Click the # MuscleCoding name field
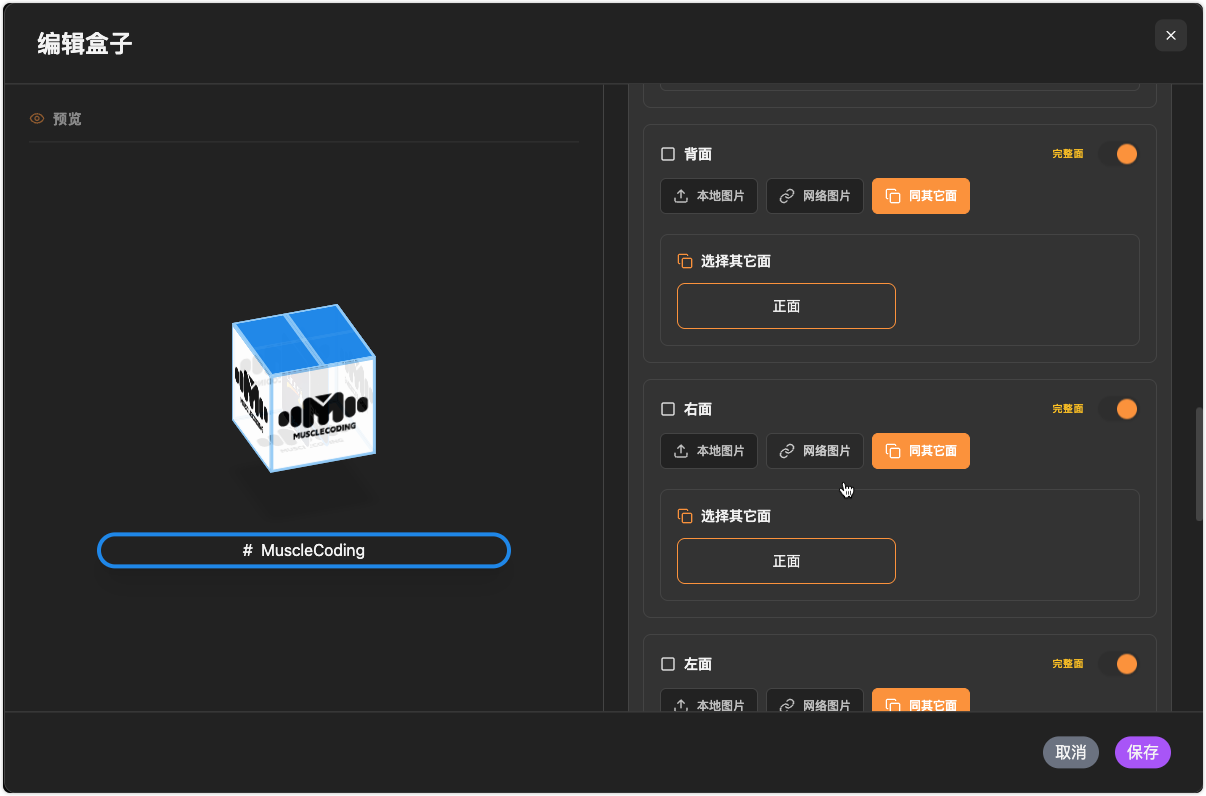The width and height of the screenshot is (1206, 796). coord(304,551)
